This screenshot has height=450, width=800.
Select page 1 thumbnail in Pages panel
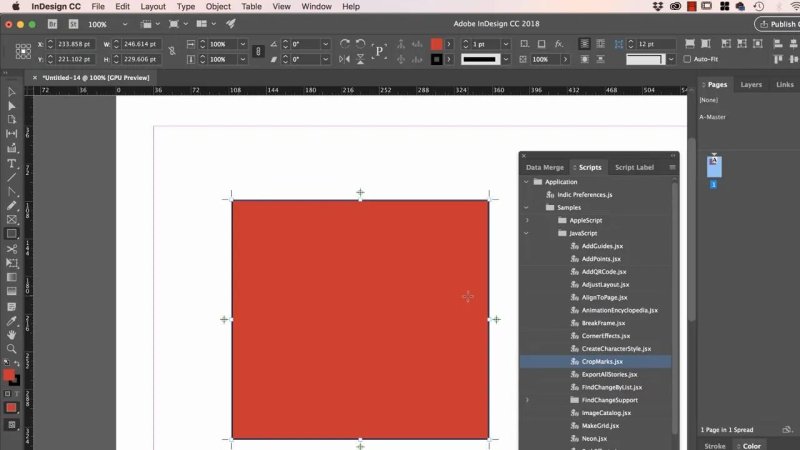714,167
